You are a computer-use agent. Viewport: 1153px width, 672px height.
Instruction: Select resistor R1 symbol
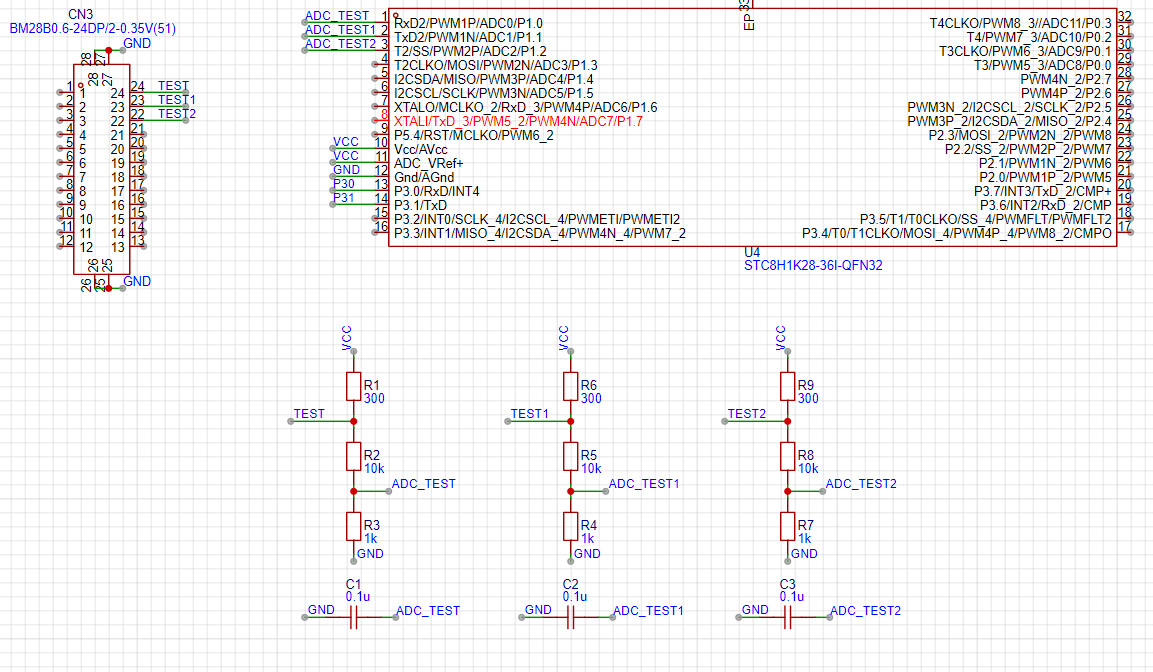coord(352,387)
